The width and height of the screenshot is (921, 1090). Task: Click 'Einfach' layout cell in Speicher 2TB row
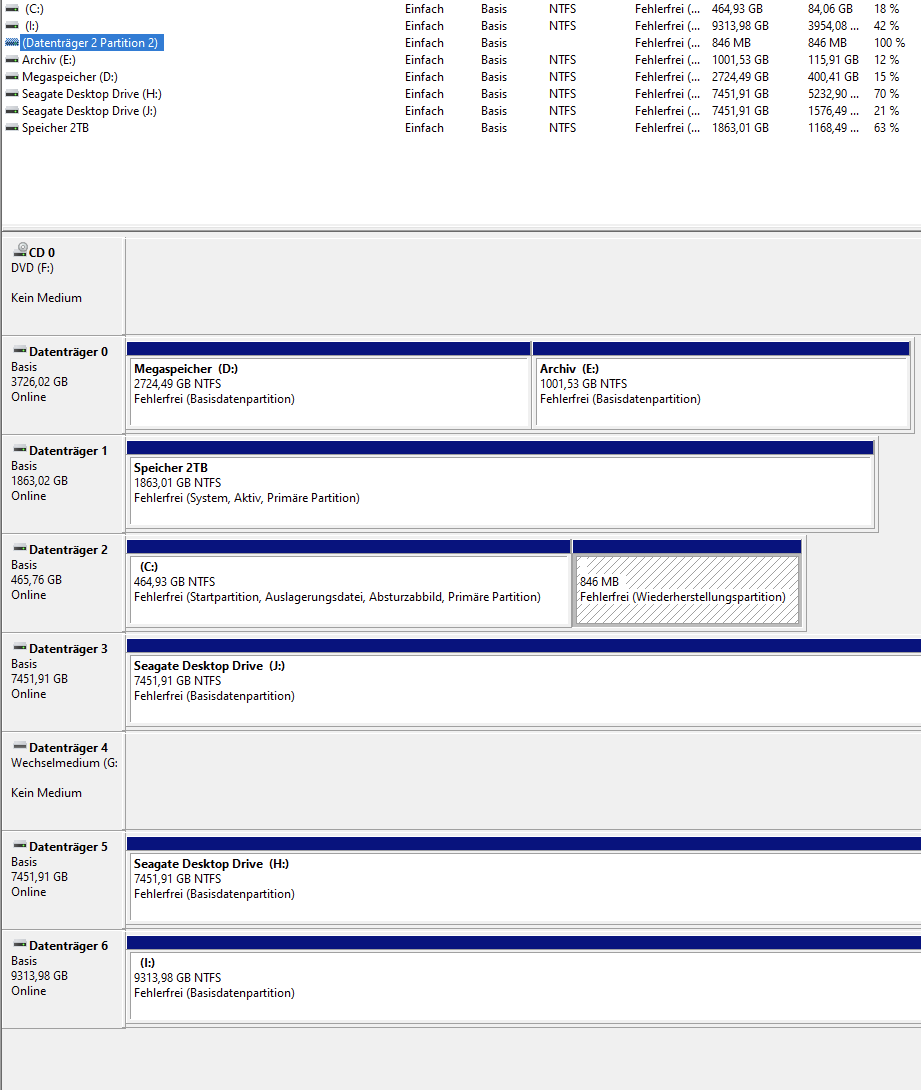424,128
